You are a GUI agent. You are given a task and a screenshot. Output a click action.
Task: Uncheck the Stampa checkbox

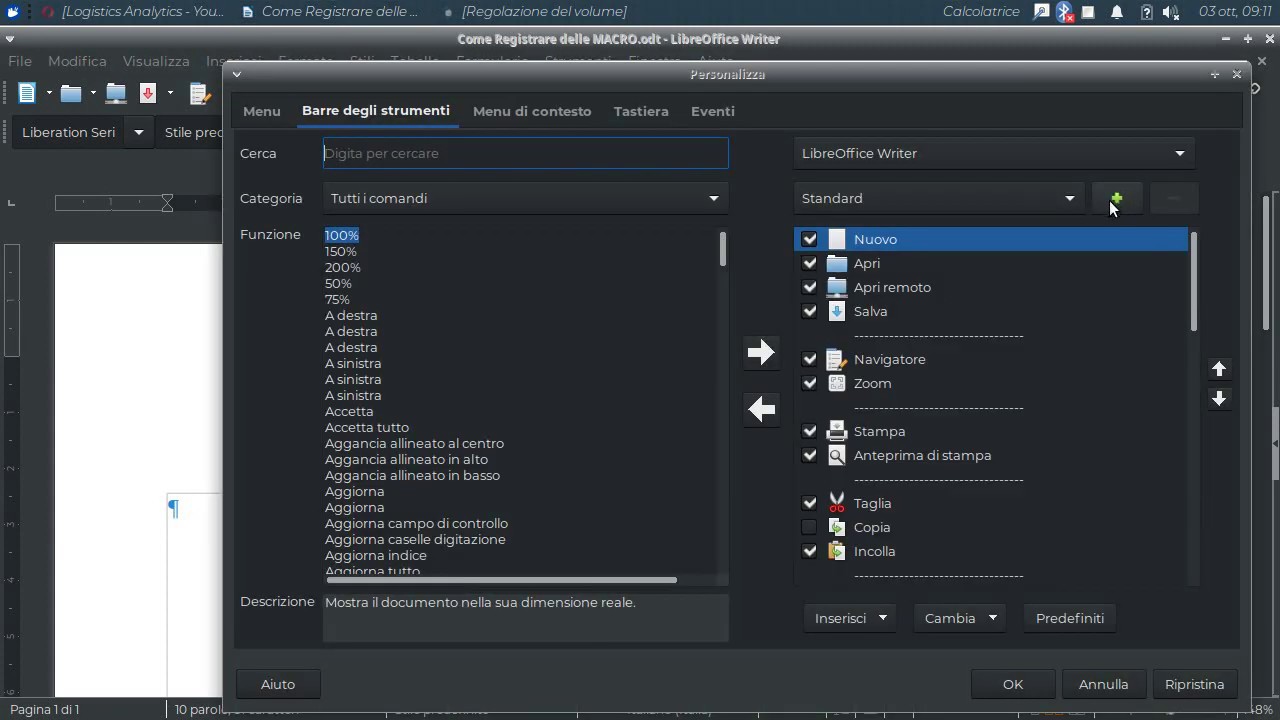[x=809, y=431]
